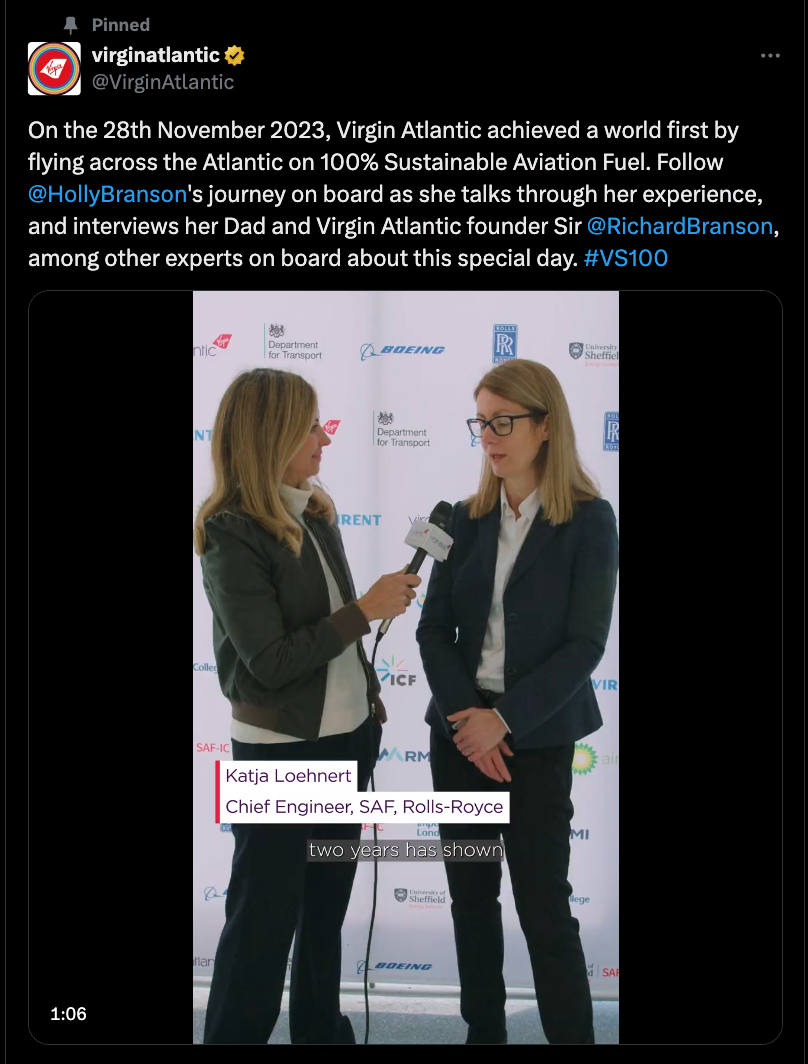Click the gold verified badge
The height and width of the screenshot is (1064, 808).
coord(234,55)
